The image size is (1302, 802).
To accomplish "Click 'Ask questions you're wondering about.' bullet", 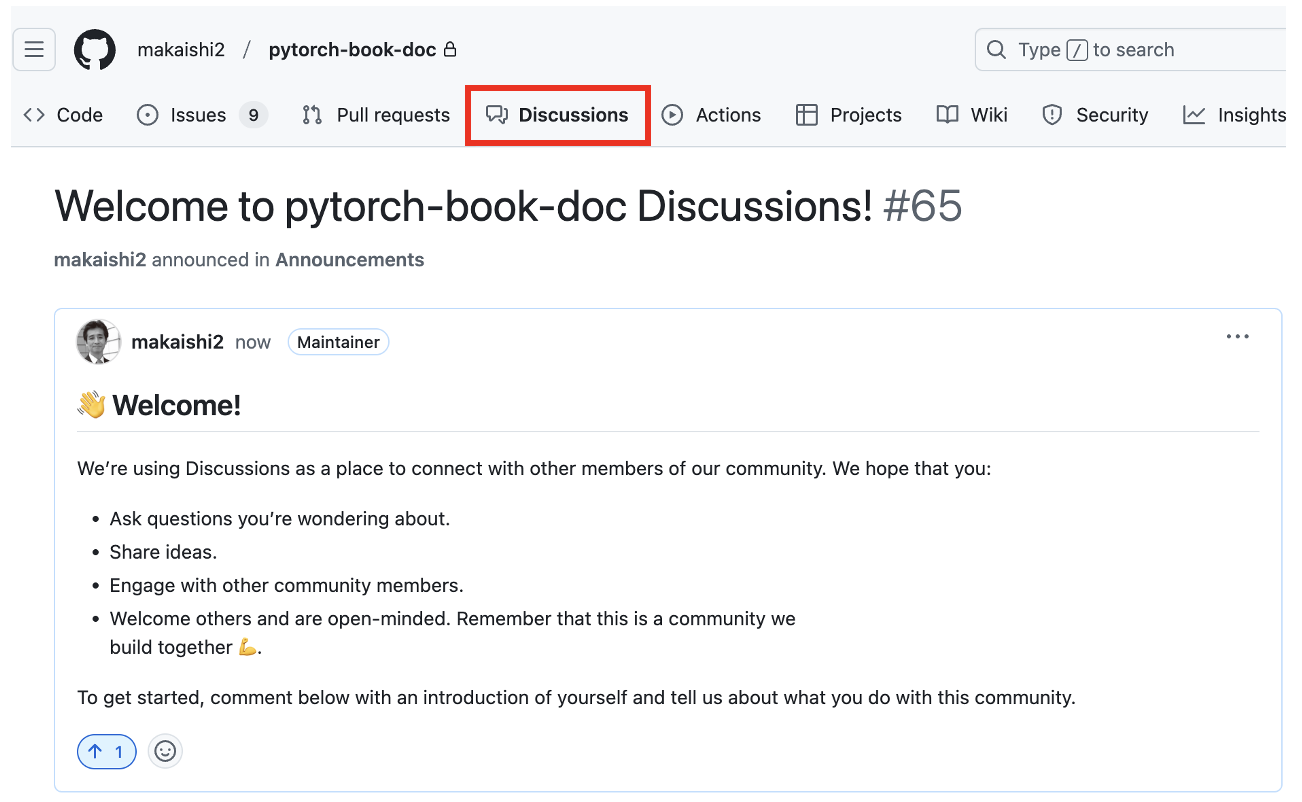I will click(x=280, y=519).
